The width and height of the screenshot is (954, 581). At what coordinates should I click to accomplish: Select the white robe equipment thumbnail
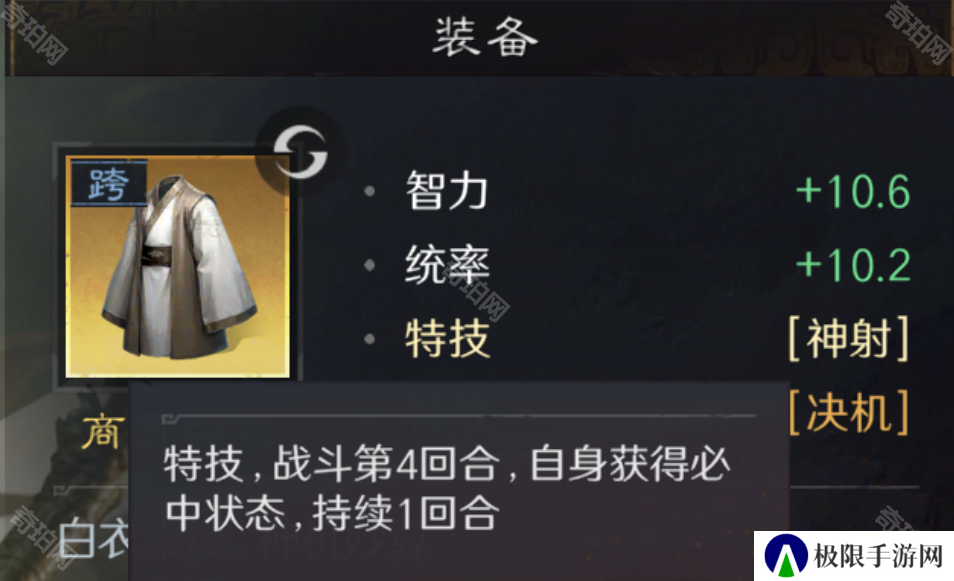click(x=178, y=266)
